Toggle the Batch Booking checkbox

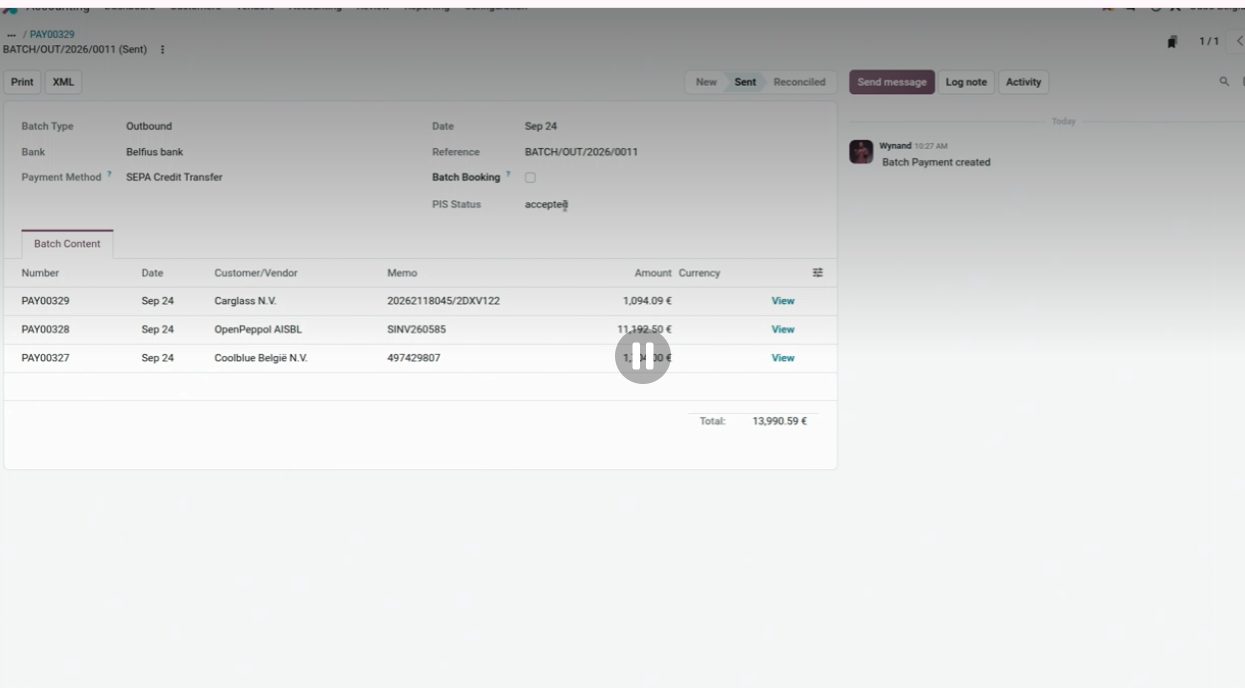click(x=530, y=178)
